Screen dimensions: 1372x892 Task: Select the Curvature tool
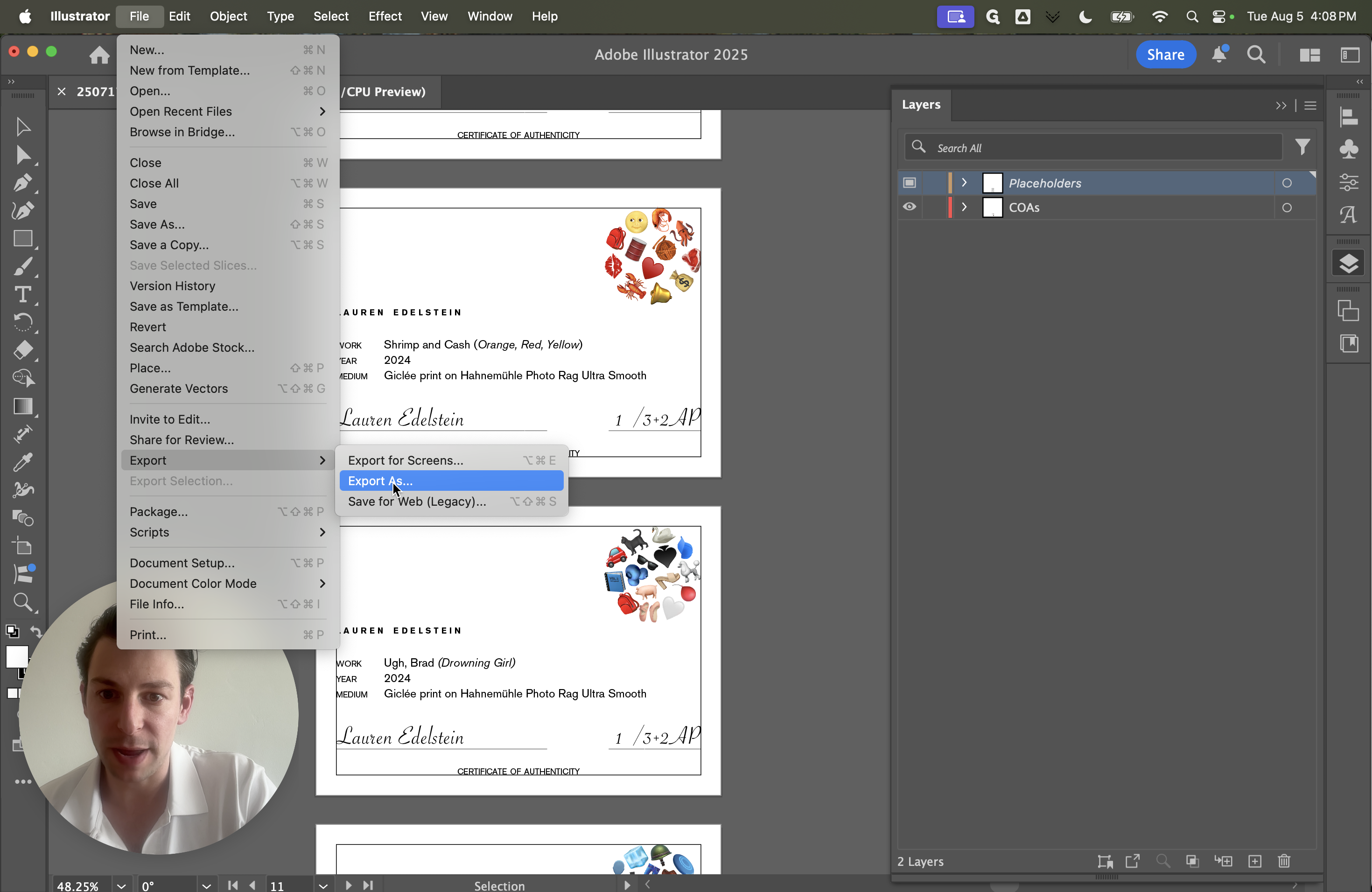click(22, 211)
